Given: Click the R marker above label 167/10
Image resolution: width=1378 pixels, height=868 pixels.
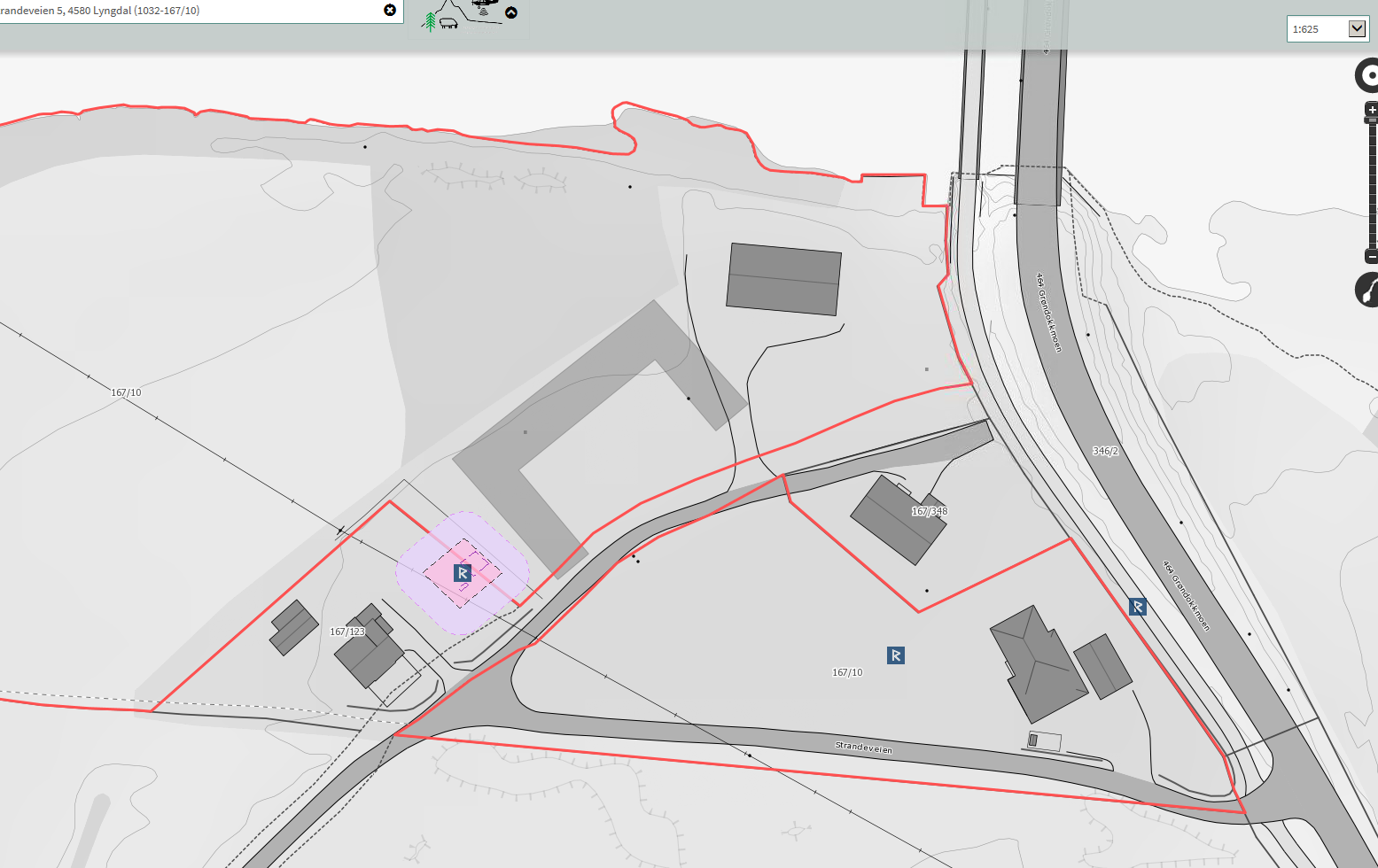Looking at the screenshot, I should 896,655.
